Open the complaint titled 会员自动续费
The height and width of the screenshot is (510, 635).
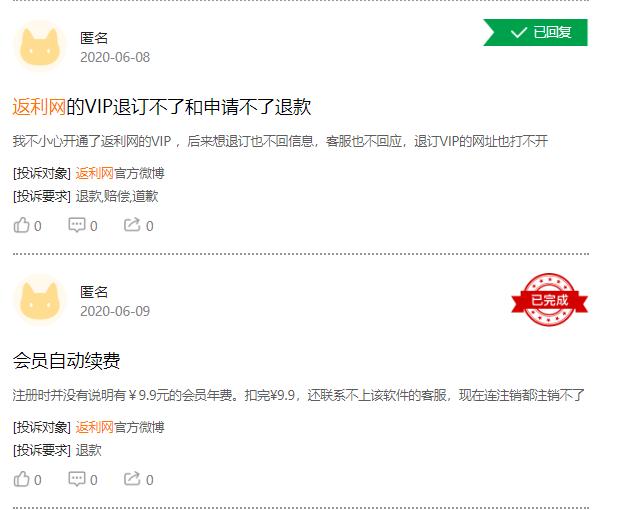click(x=66, y=361)
